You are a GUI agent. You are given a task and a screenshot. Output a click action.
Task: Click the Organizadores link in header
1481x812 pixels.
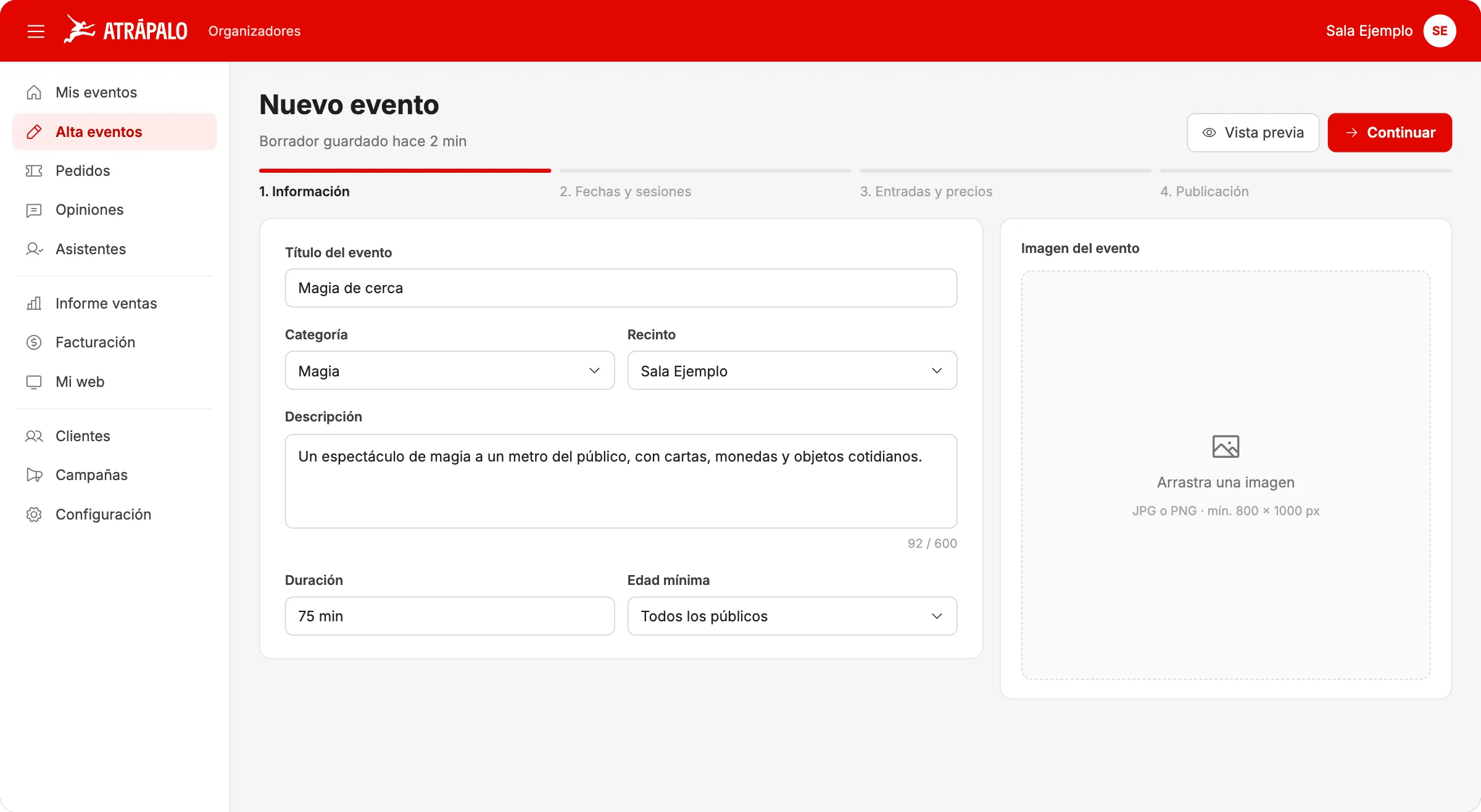pyautogui.click(x=254, y=31)
